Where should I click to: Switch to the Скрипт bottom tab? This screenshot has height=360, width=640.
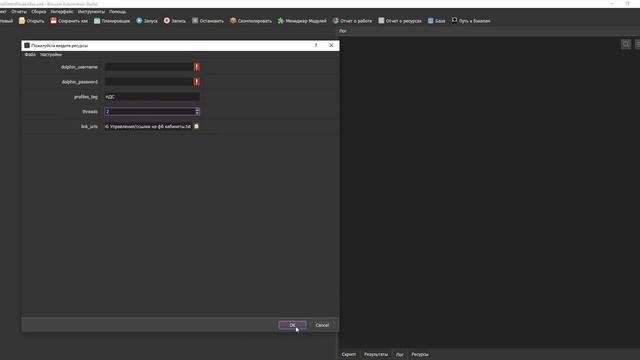tap(349, 354)
